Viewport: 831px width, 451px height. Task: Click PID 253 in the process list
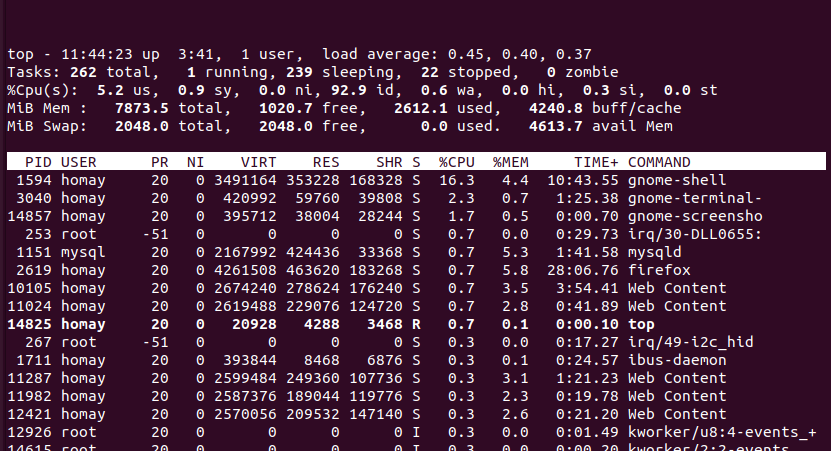[38, 234]
